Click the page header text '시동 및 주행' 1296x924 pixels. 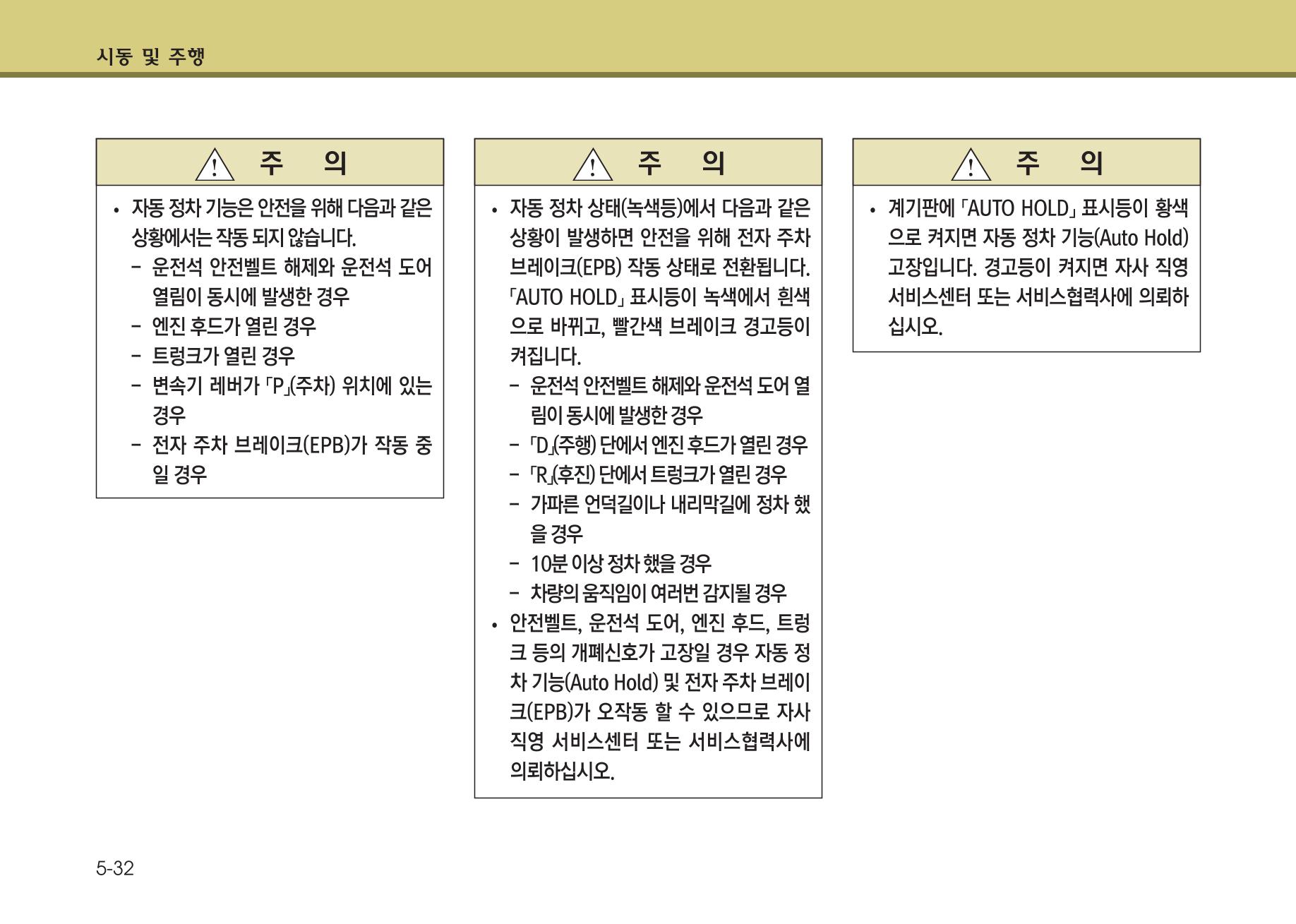pyautogui.click(x=150, y=56)
